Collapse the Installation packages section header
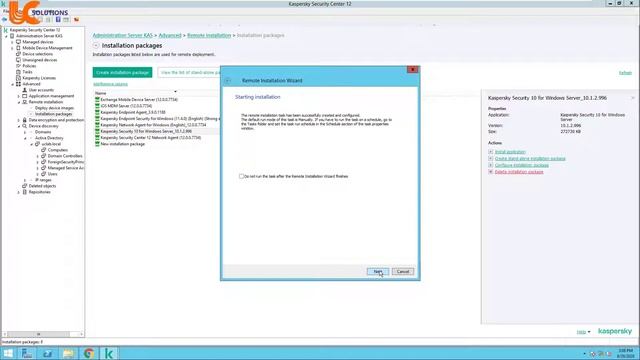640x360 pixels. (96, 46)
